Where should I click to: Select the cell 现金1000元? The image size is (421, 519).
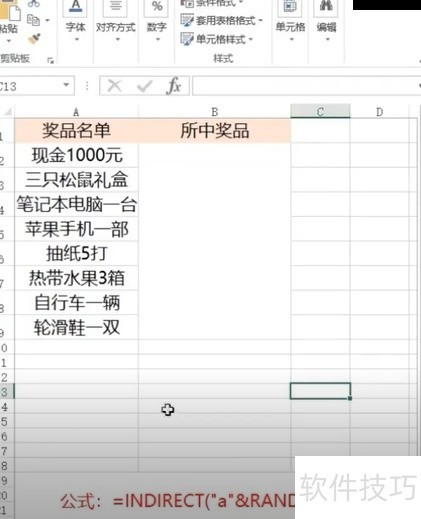coord(76,155)
